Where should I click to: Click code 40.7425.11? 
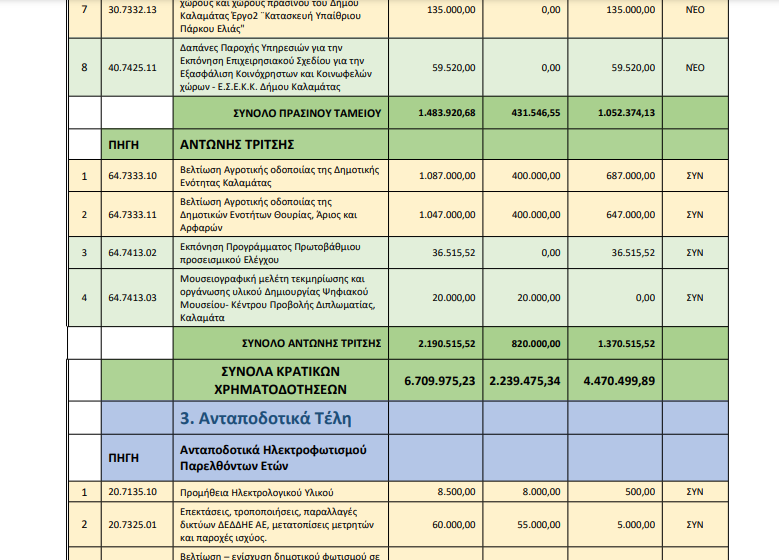coord(132,68)
